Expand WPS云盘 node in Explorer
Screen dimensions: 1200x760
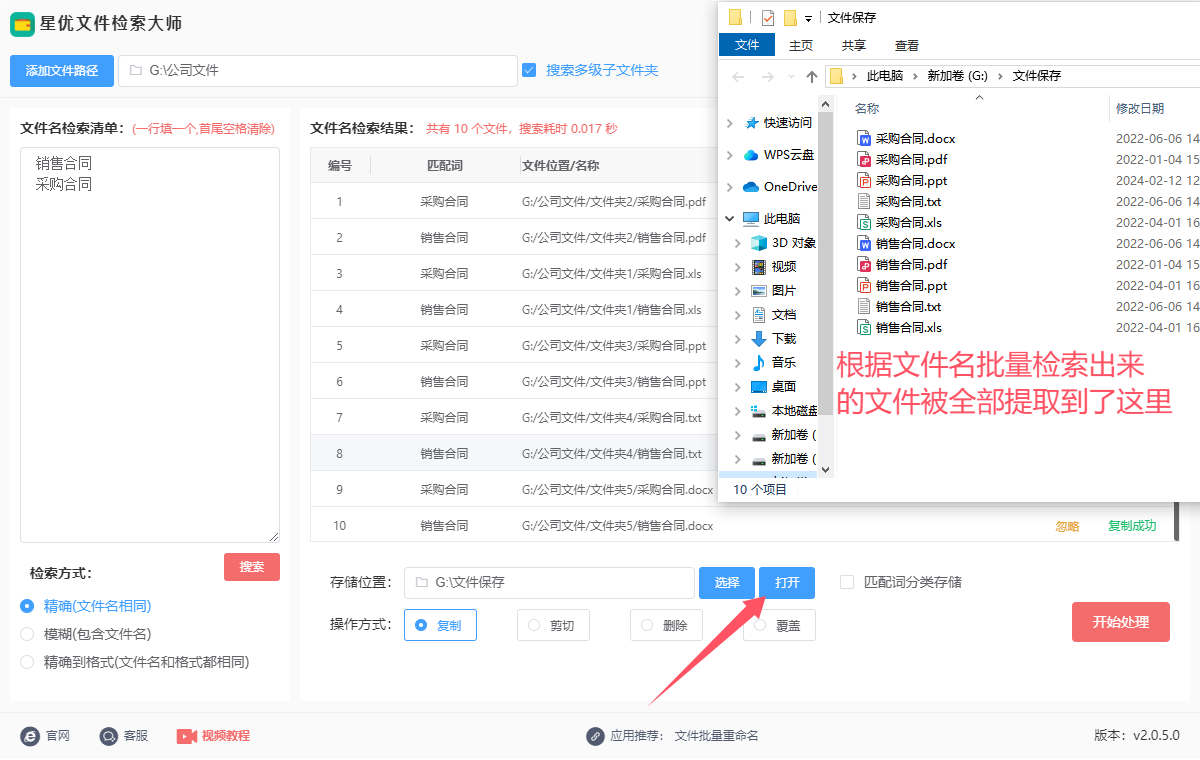[x=730, y=155]
